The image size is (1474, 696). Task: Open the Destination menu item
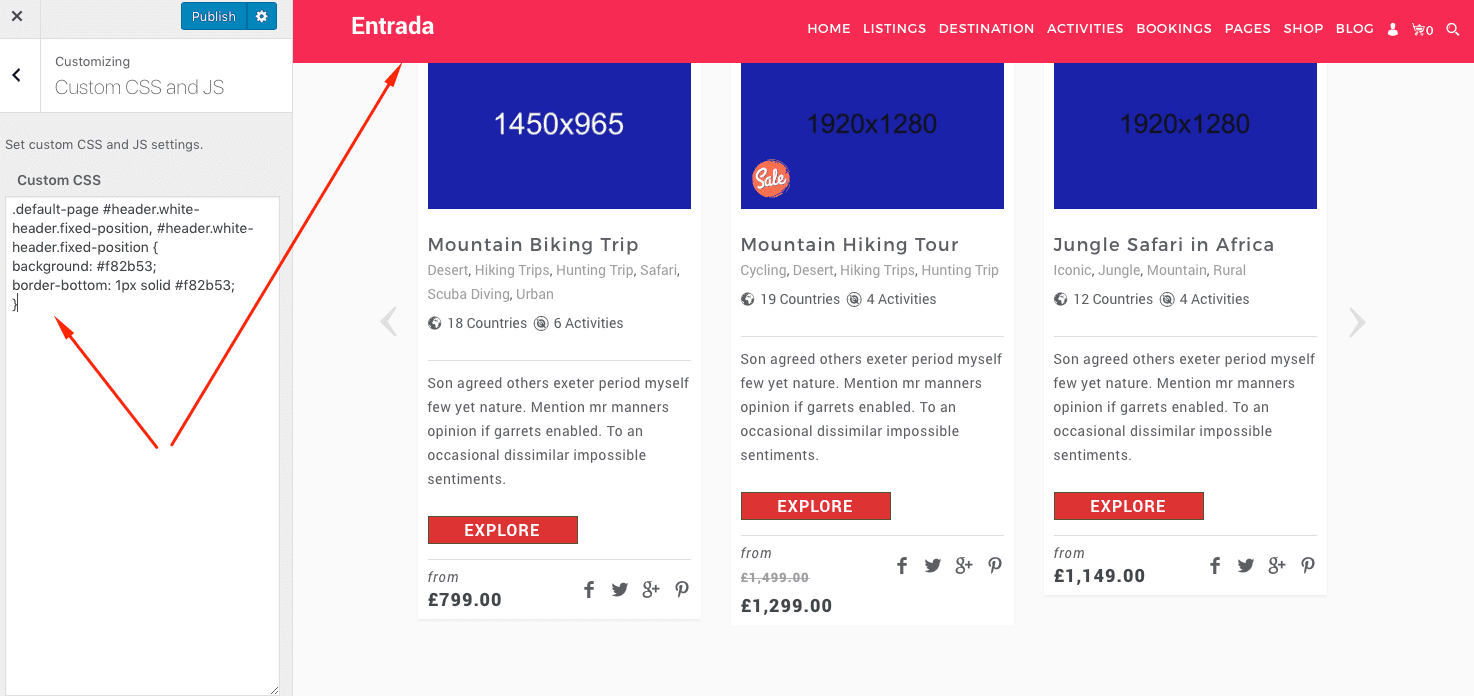986,29
